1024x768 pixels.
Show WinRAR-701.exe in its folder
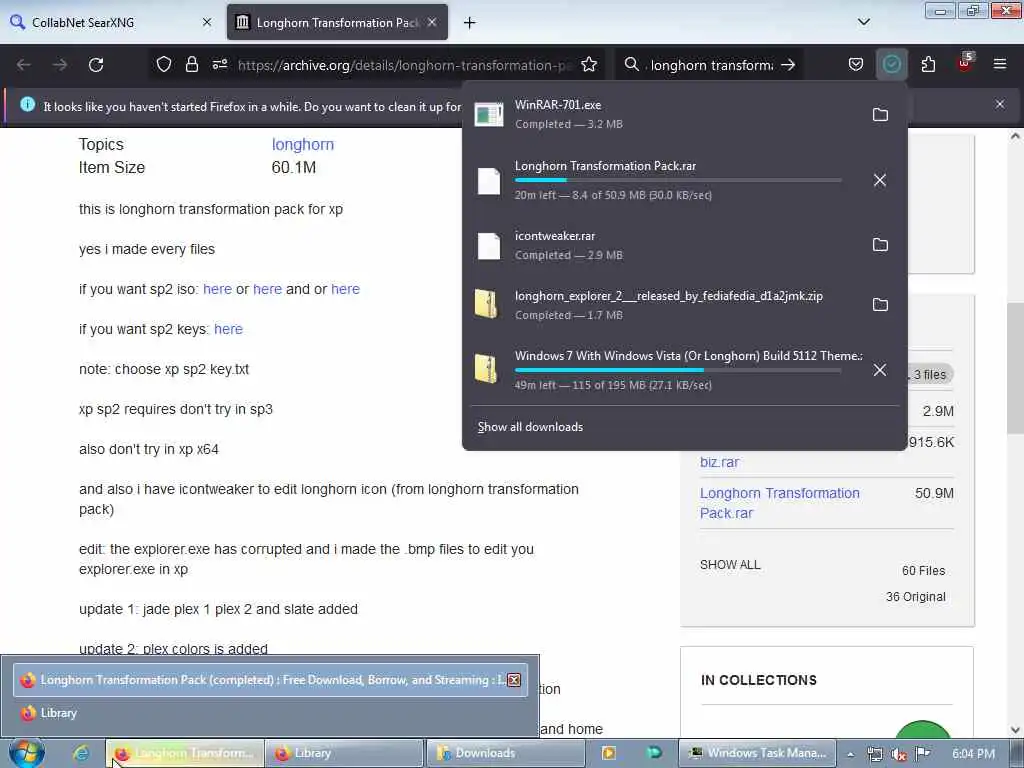tap(880, 114)
